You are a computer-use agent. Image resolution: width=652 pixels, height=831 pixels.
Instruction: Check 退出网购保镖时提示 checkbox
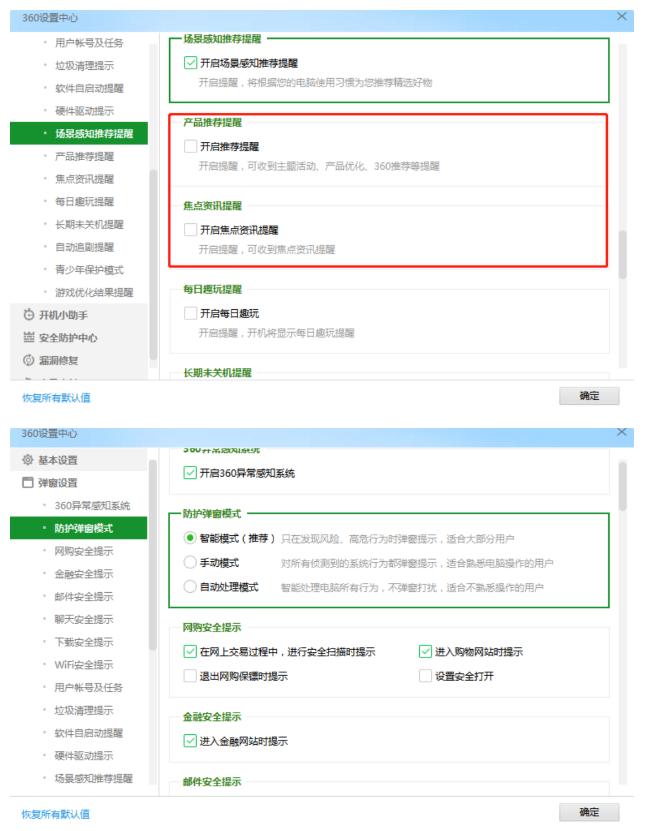pos(190,676)
